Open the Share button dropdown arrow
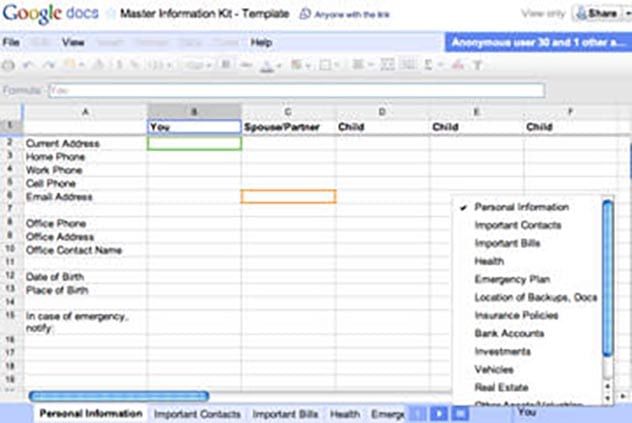Screen dimensions: 632x423 coord(627,14)
